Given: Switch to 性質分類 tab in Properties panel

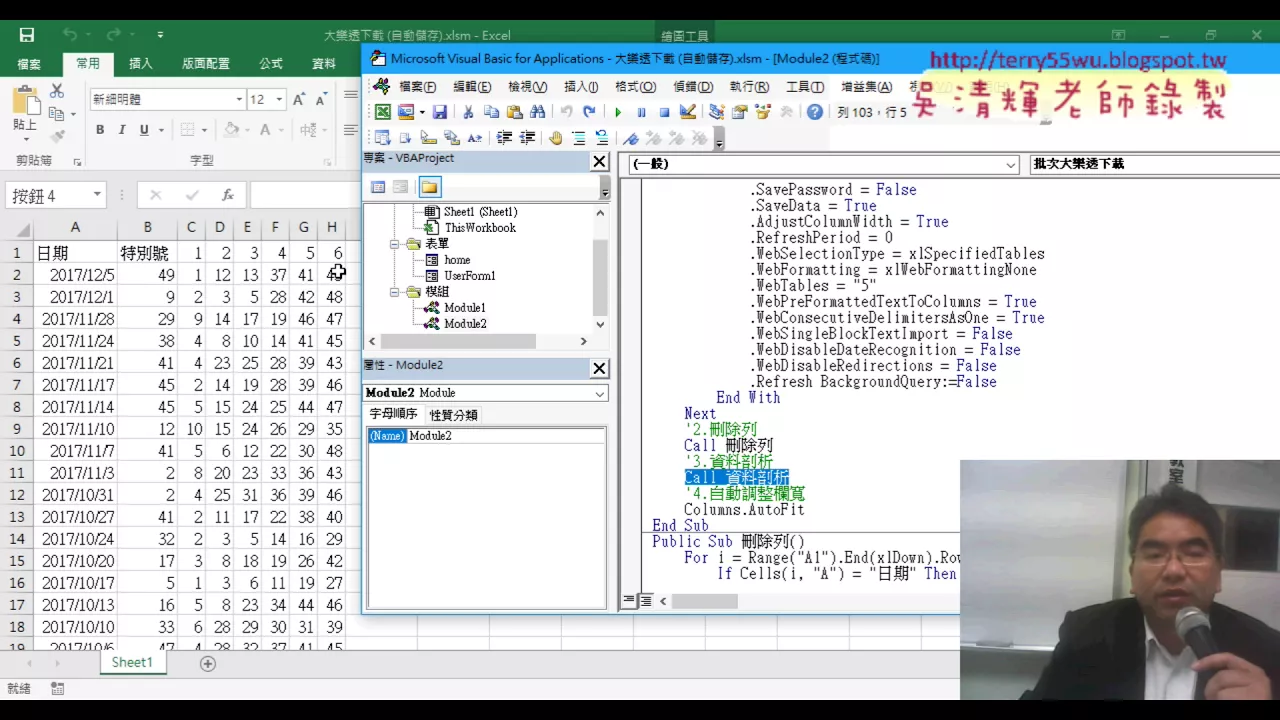Looking at the screenshot, I should coord(454,415).
